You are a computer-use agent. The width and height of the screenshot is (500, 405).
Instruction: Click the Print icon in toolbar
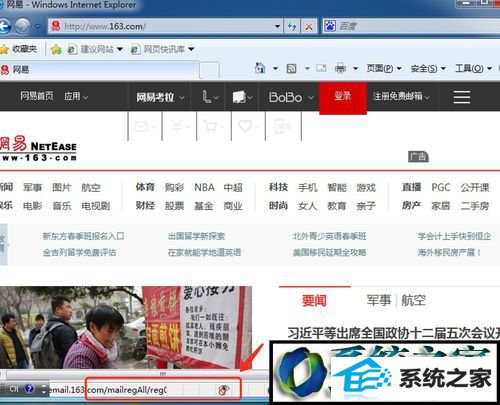340,68
